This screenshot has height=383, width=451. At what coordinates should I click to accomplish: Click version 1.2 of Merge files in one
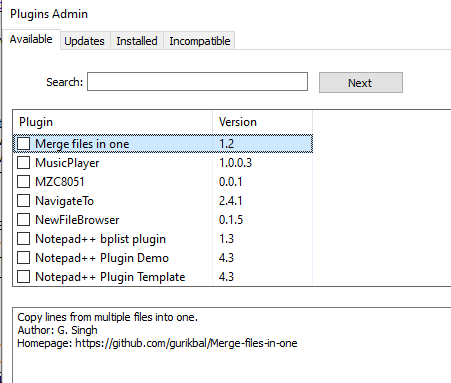click(227, 144)
